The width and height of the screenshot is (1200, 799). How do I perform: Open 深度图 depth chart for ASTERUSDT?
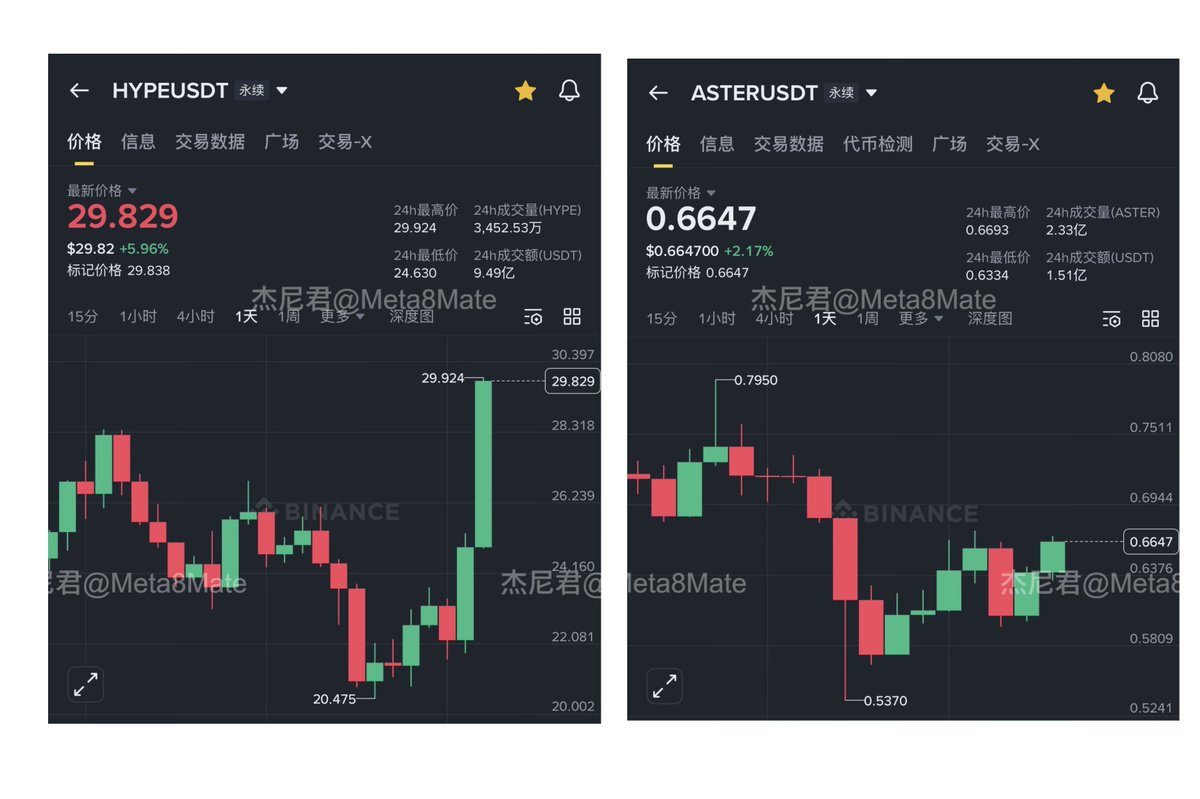click(989, 319)
